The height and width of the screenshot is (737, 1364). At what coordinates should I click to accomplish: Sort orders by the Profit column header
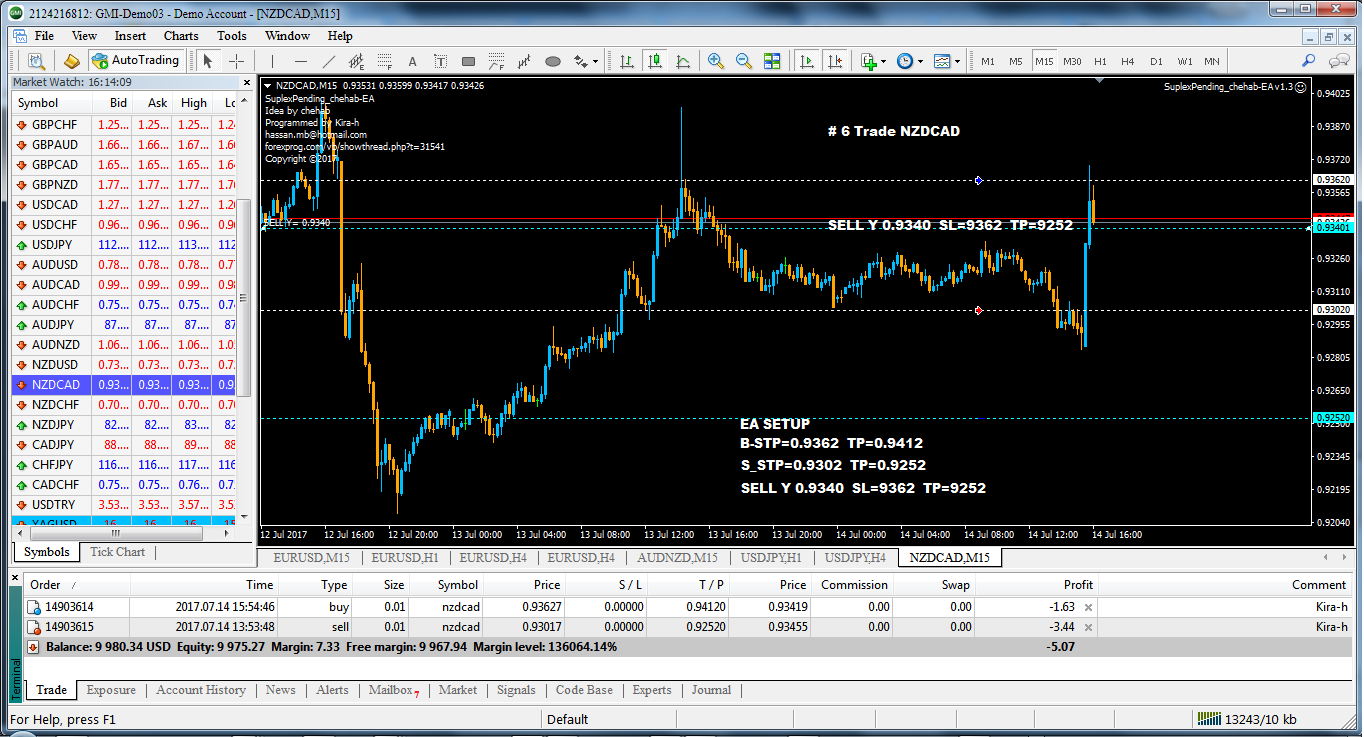tap(1036, 585)
